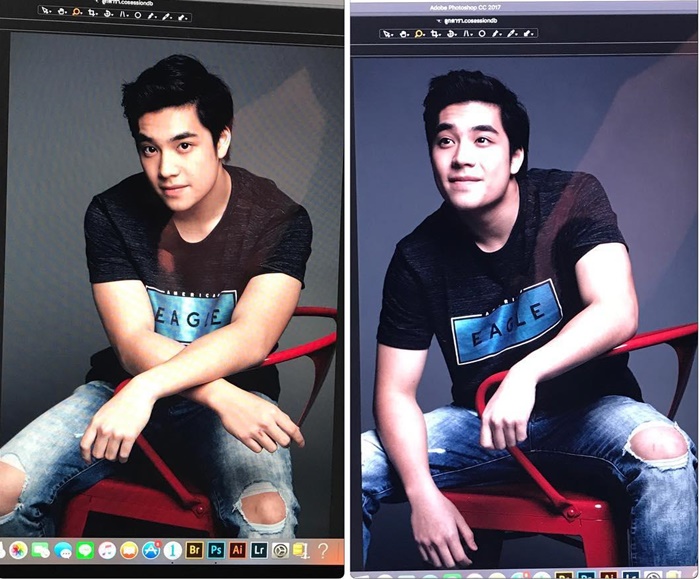This screenshot has height=579, width=700.
Task: Open Adobe Illustrator from the left screen dock
Action: (x=238, y=549)
